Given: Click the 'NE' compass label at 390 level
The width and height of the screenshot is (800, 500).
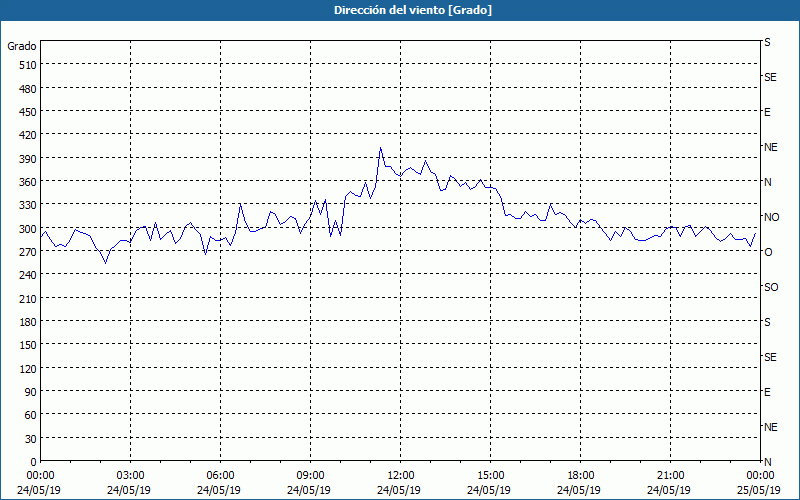Looking at the screenshot, I should pyautogui.click(x=770, y=147).
